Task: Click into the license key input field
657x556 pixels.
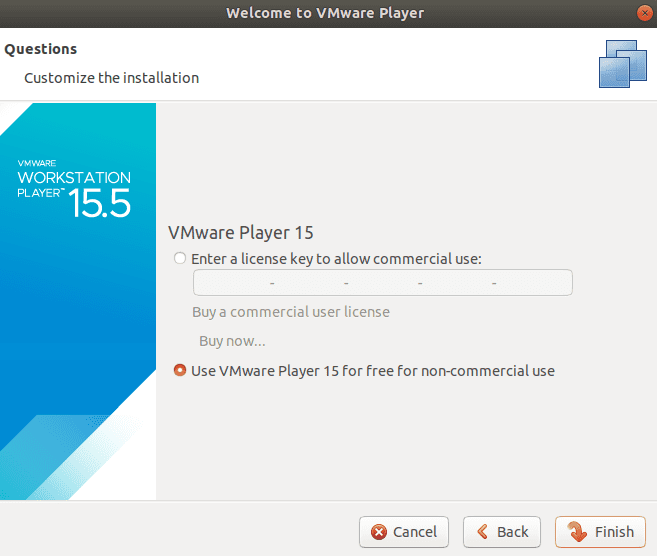Action: coord(381,283)
